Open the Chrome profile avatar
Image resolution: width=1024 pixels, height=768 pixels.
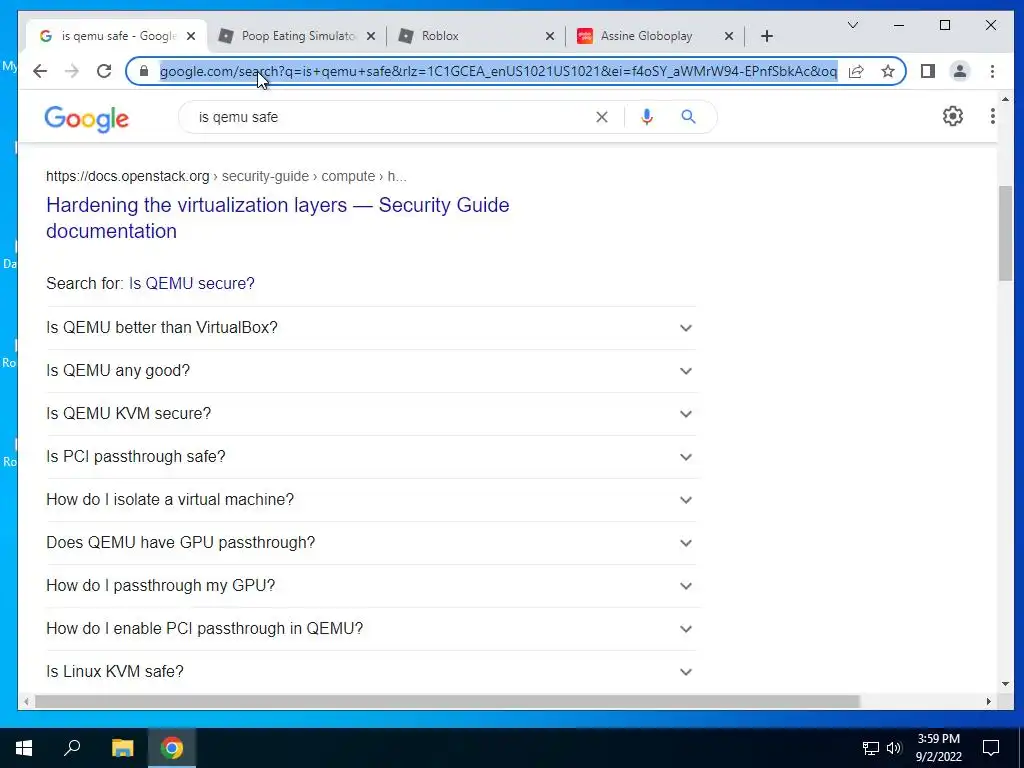click(959, 71)
